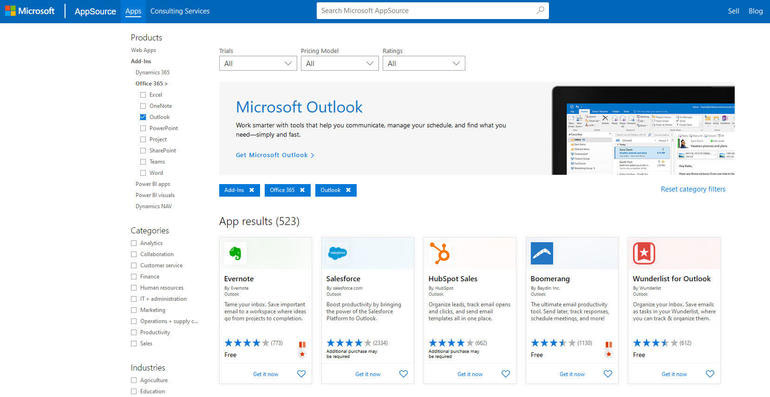
Task: Remove the Outlook filter tag
Action: [x=348, y=190]
